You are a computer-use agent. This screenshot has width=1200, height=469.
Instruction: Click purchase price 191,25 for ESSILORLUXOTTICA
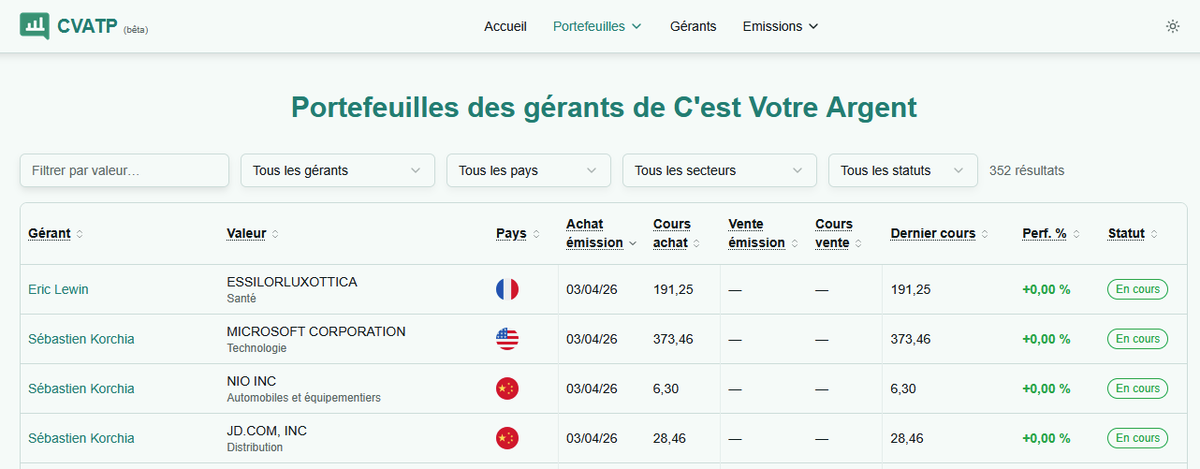tap(673, 290)
